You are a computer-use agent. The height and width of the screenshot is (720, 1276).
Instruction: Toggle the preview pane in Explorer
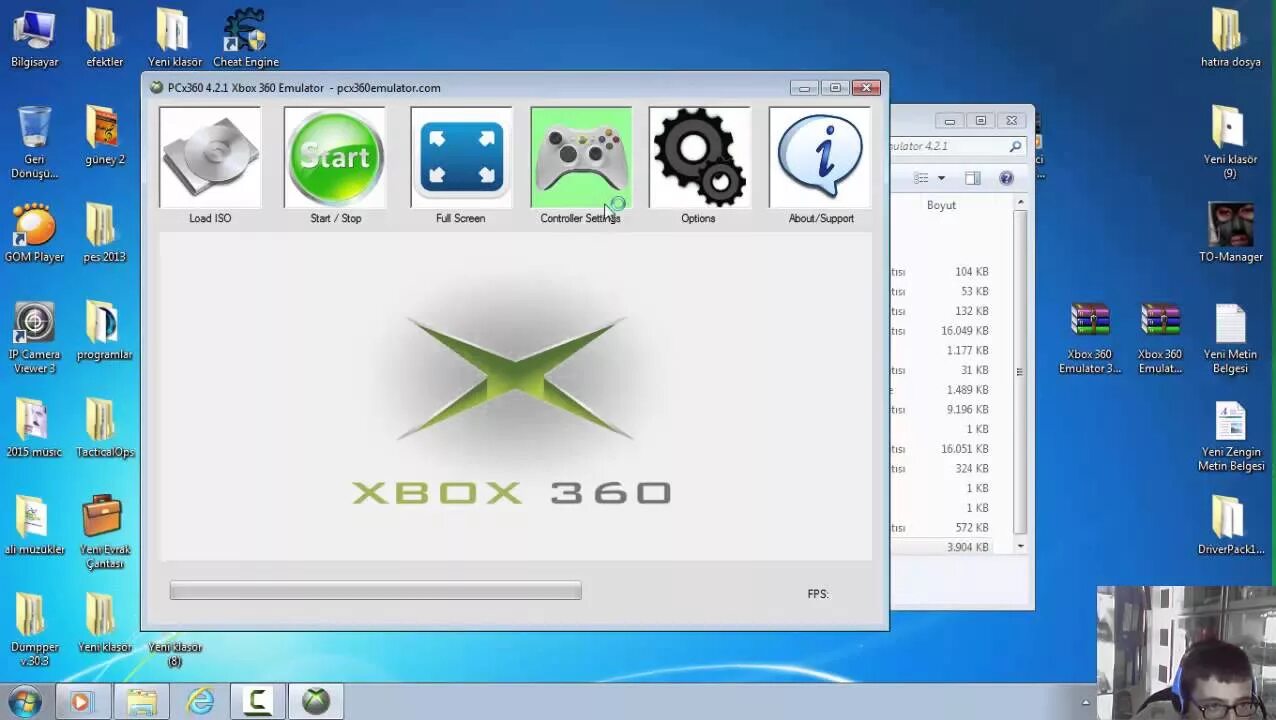pos(973,178)
